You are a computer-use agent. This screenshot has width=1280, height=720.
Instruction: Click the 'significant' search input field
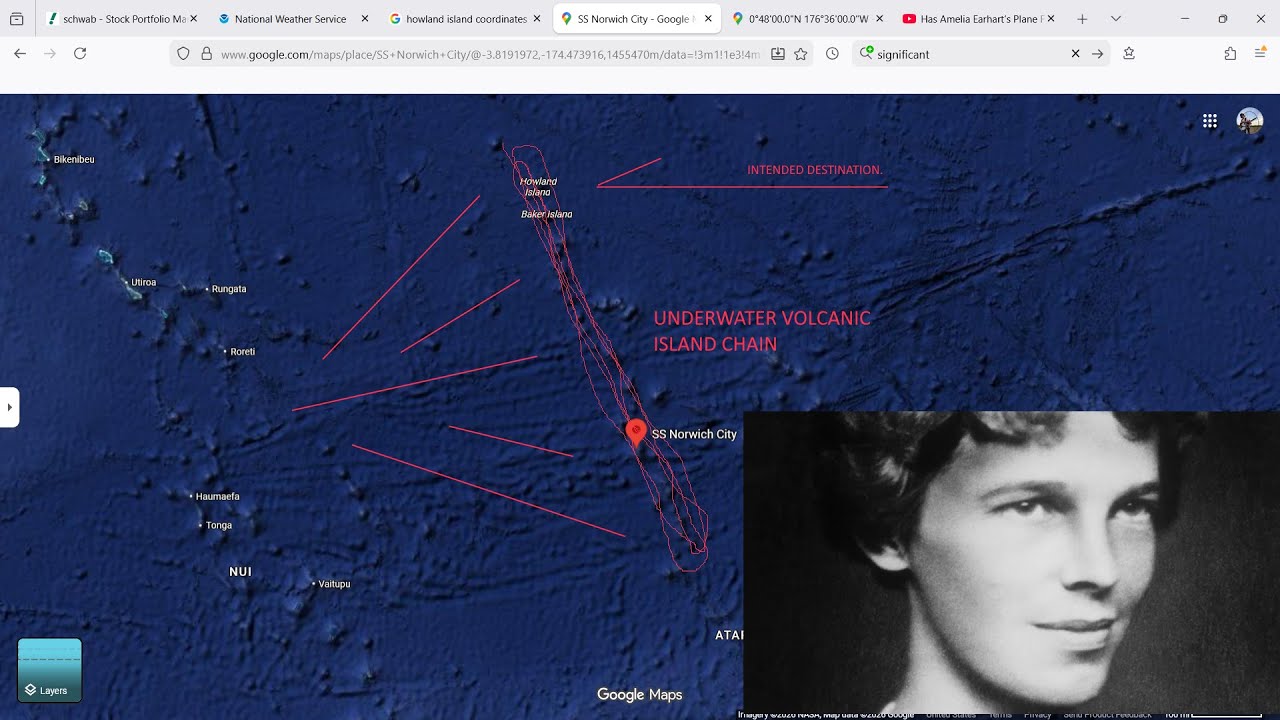[968, 54]
